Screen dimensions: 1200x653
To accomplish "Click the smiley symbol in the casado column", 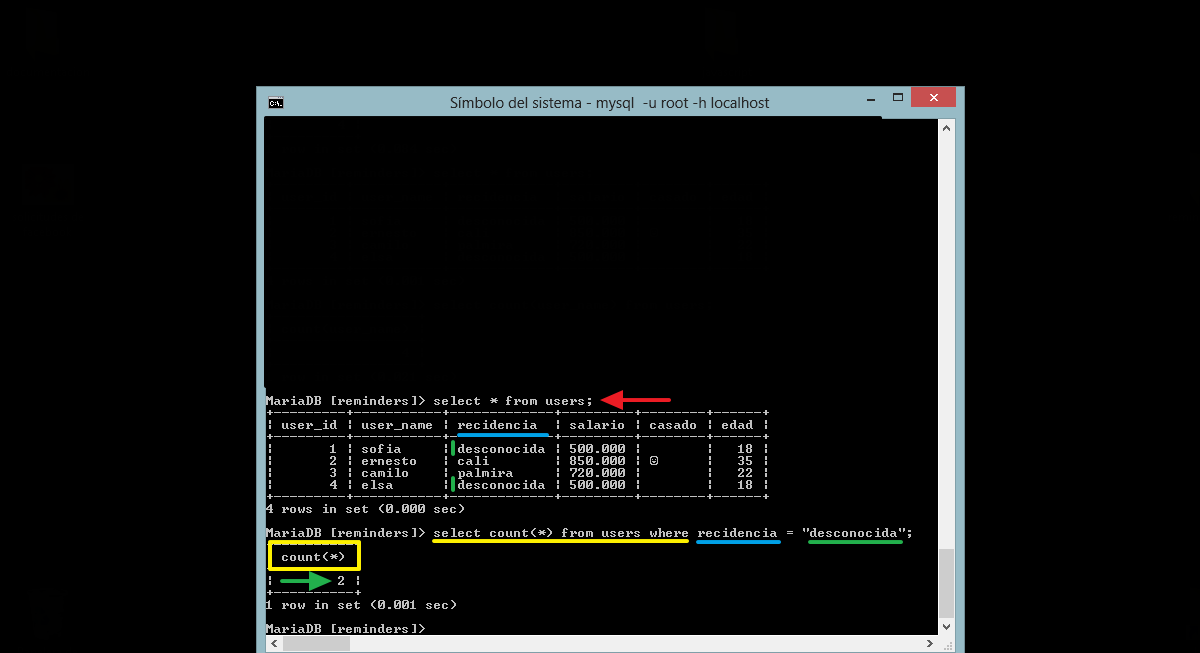I will pos(653,461).
